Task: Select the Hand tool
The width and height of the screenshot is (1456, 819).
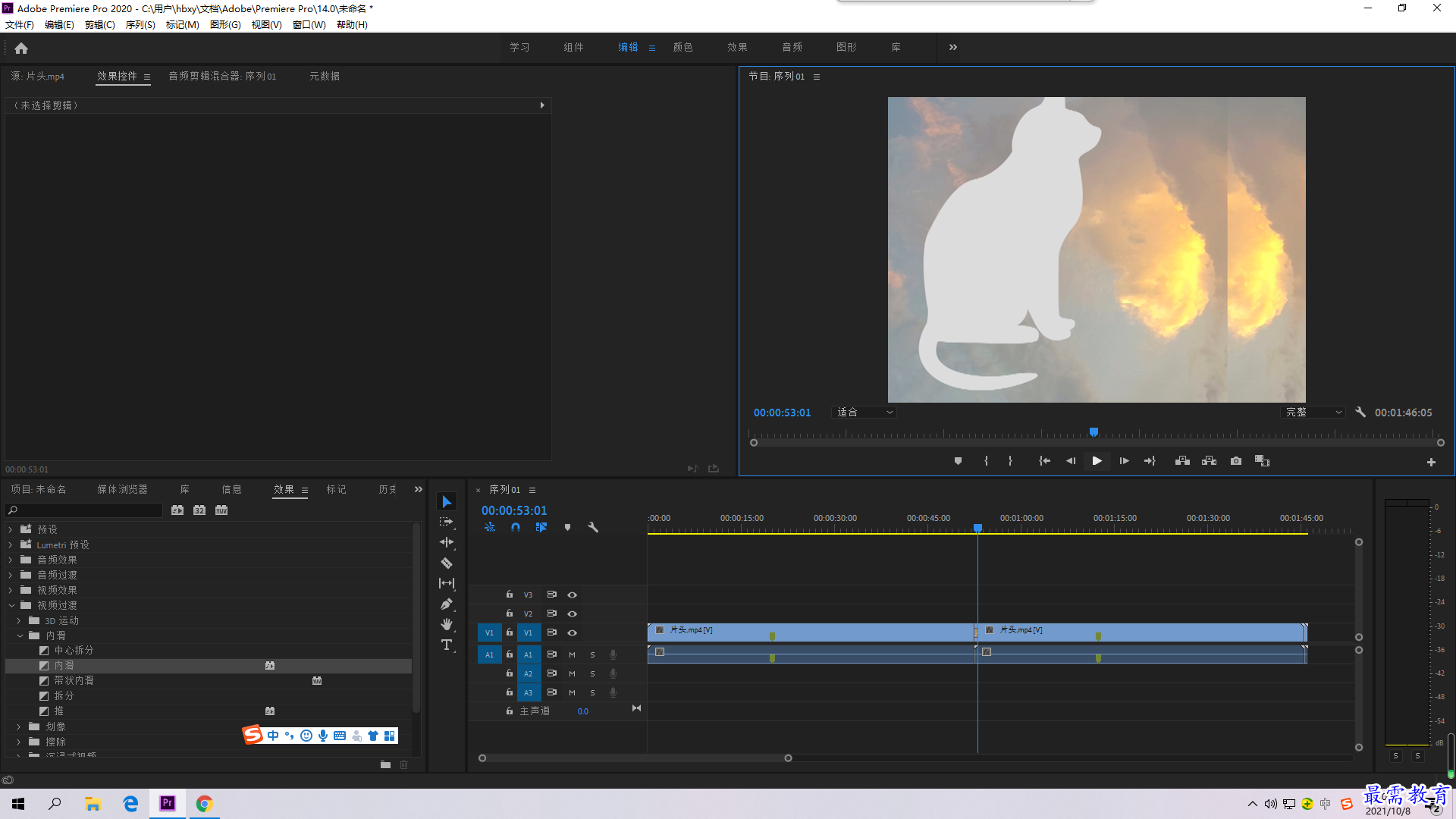Action: point(447,624)
